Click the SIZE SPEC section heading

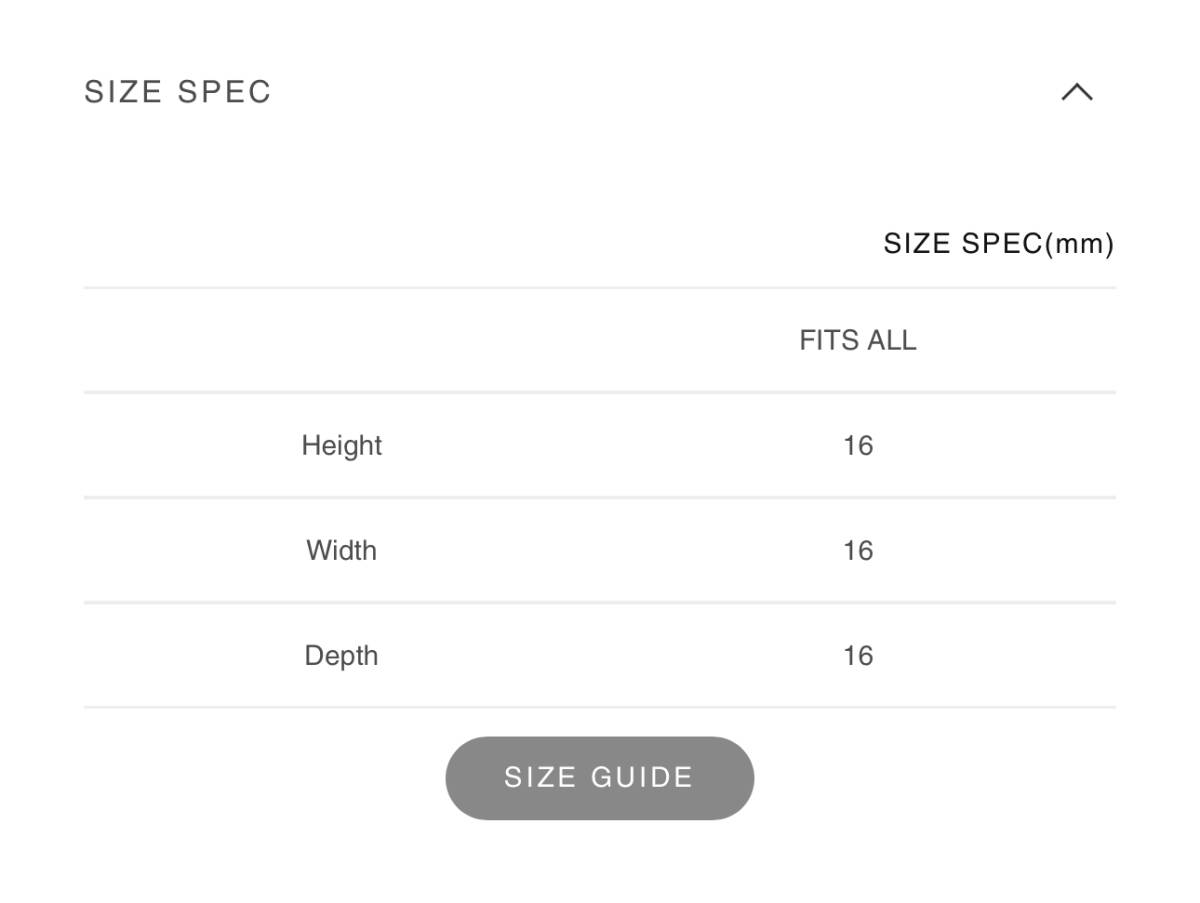pos(178,92)
